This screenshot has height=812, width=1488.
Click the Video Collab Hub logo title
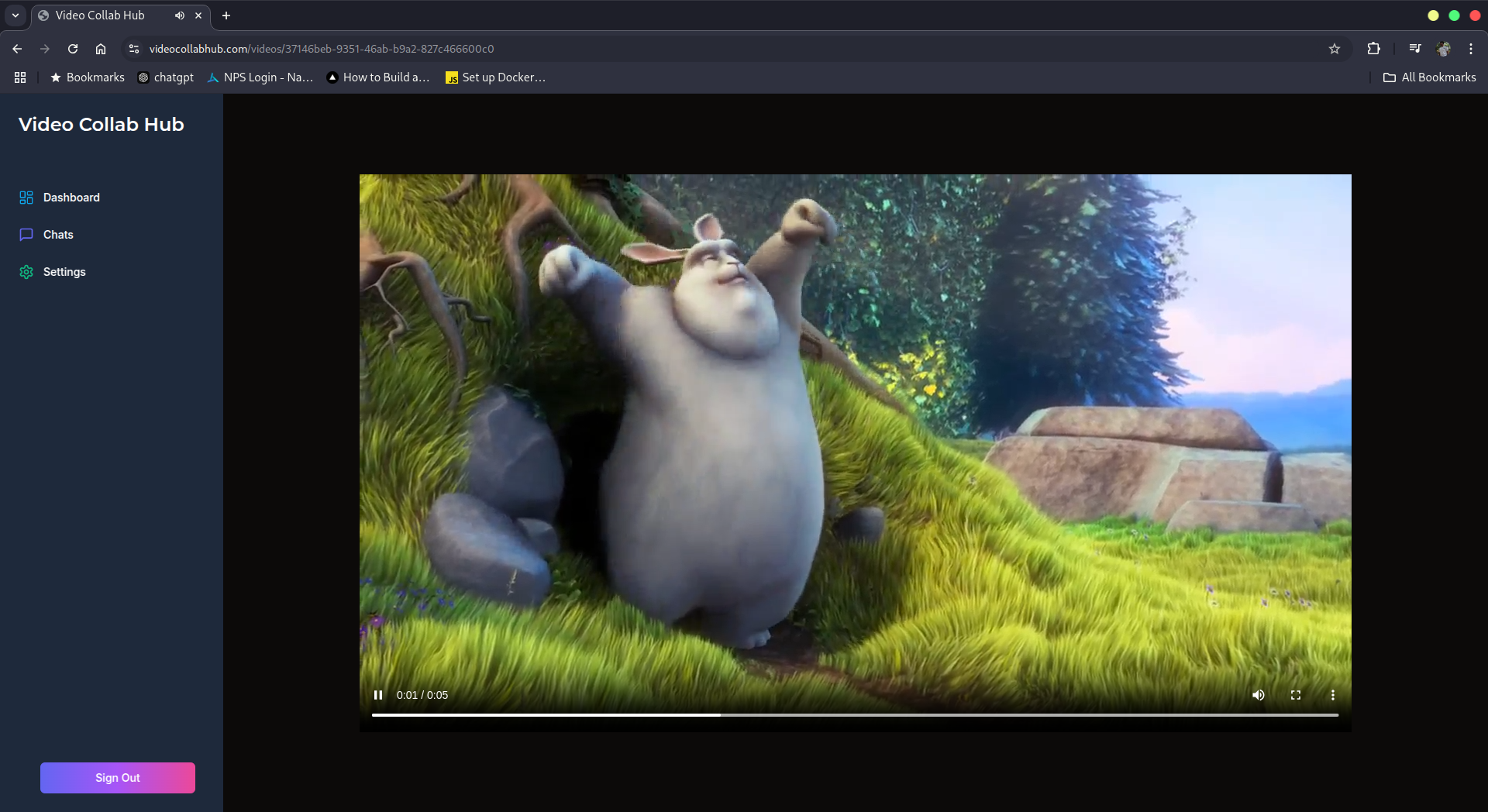click(x=102, y=124)
